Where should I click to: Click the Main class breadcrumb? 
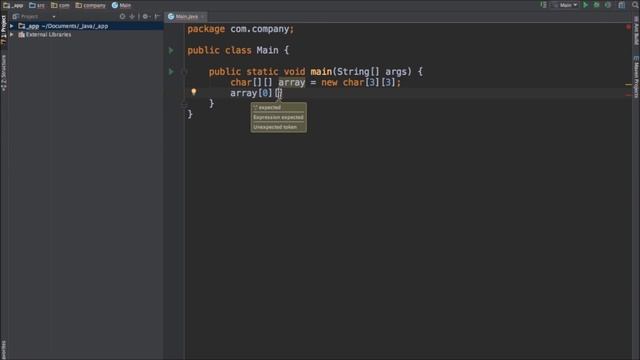pyautogui.click(x=121, y=5)
